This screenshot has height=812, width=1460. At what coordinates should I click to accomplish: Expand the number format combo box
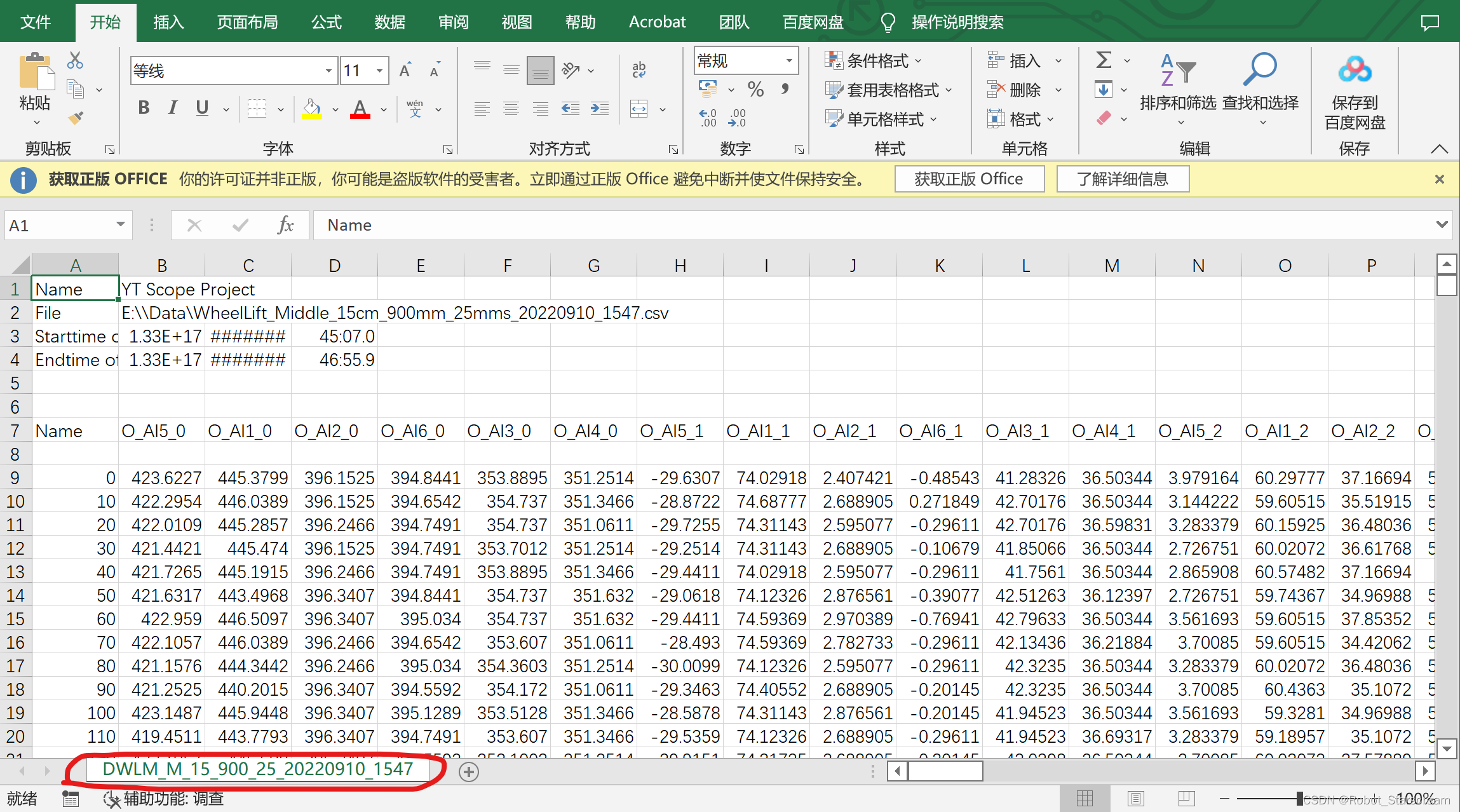click(789, 61)
